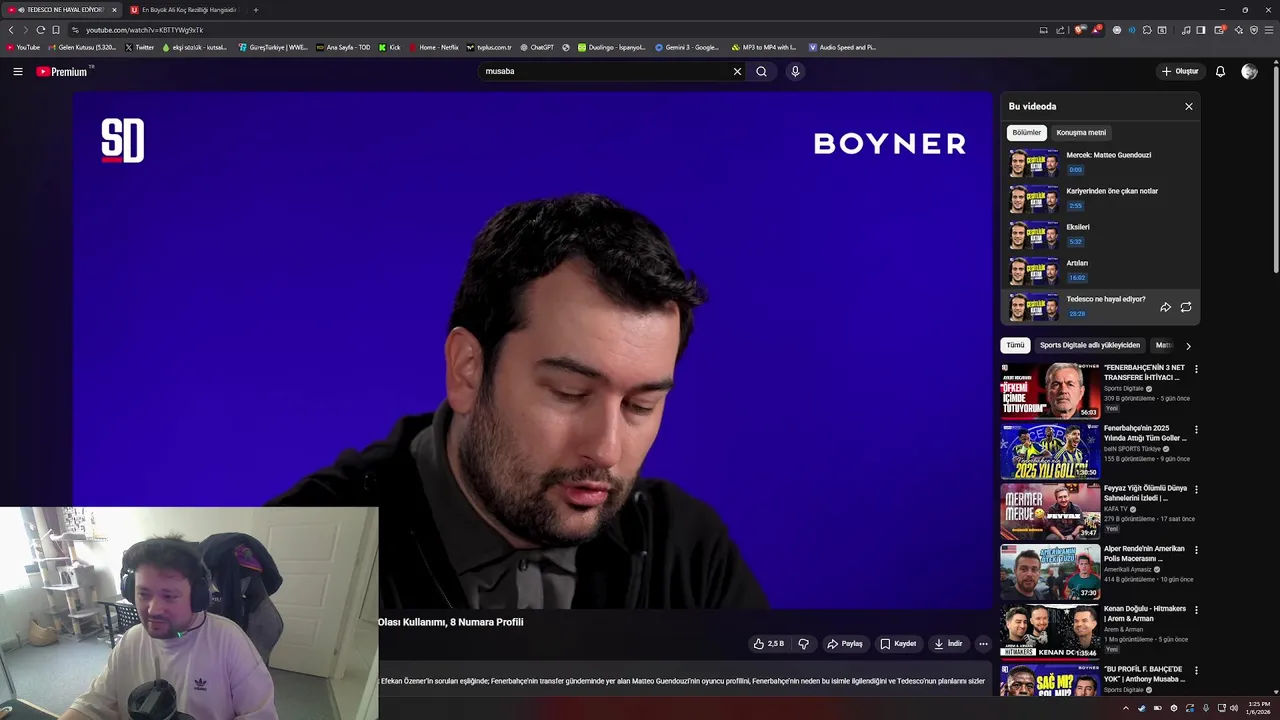
Task: Open a new browser tab
Action: [x=256, y=10]
